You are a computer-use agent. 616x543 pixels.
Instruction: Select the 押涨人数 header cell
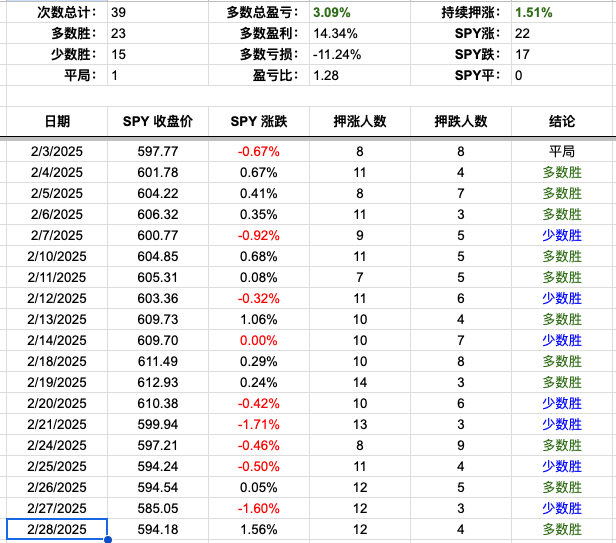coord(359,121)
